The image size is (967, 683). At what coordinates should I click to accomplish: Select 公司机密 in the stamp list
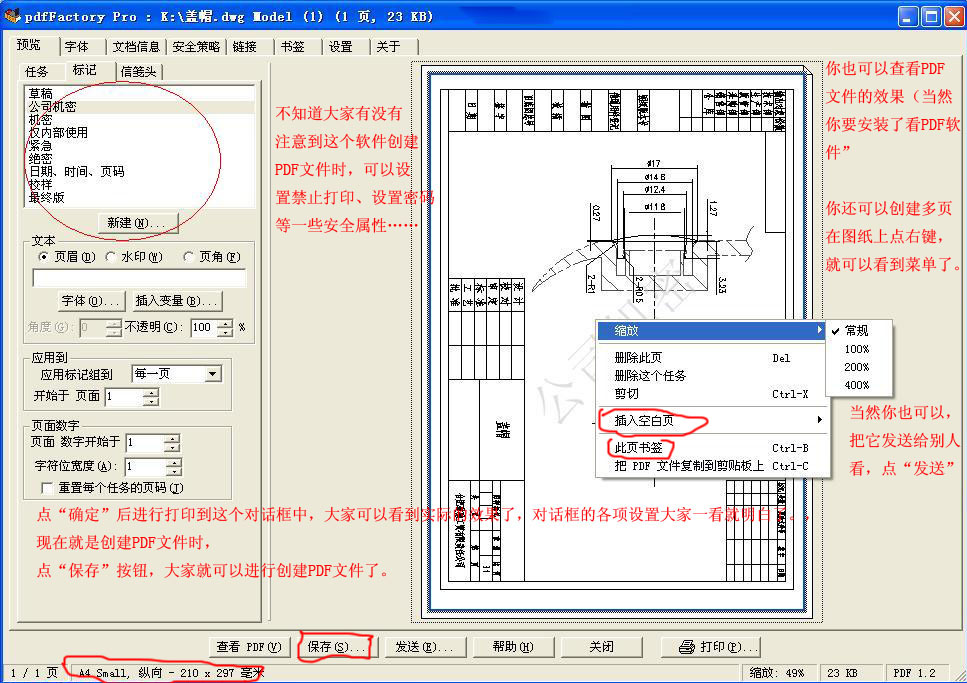139,107
